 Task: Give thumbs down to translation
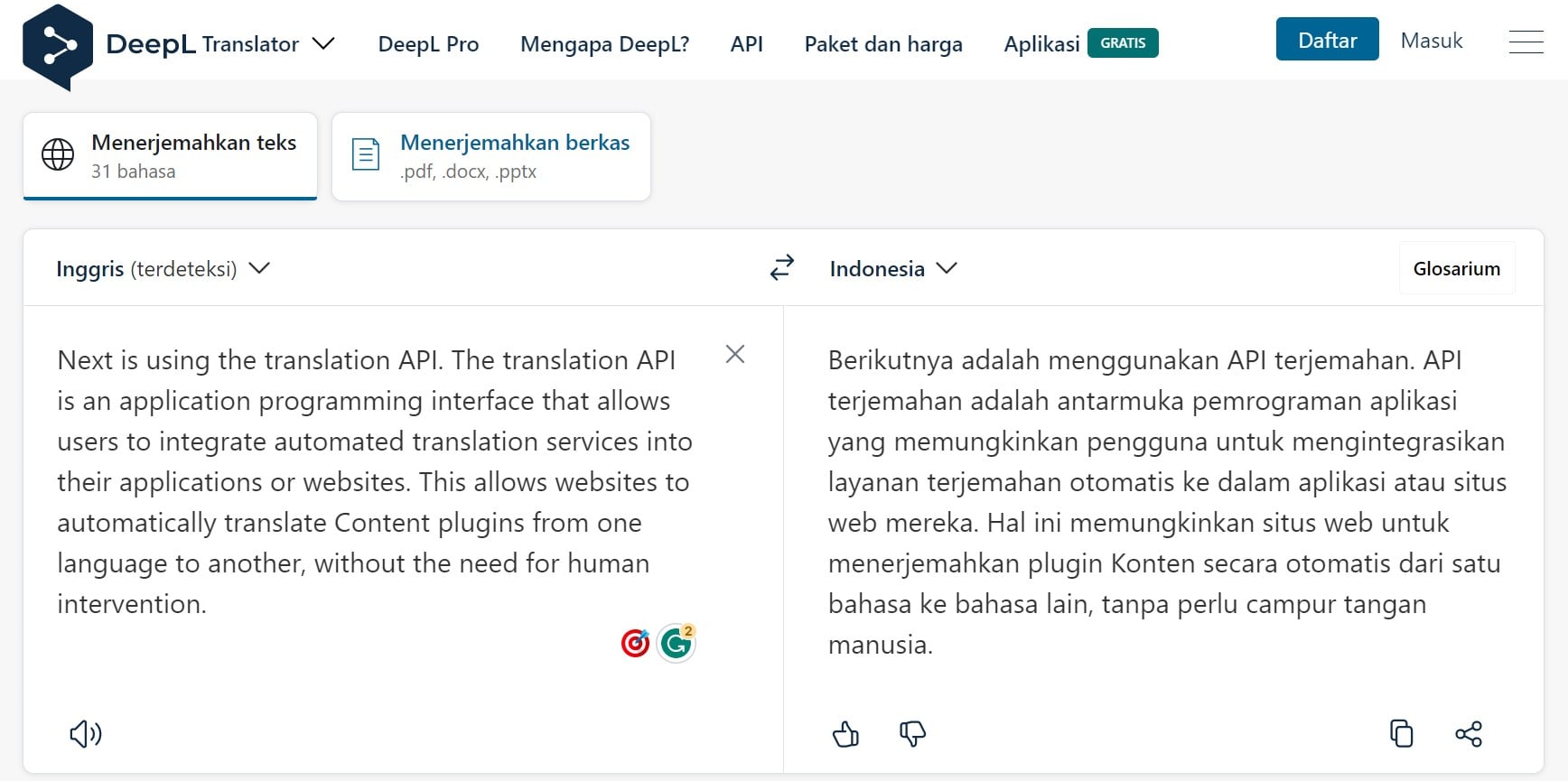click(912, 734)
